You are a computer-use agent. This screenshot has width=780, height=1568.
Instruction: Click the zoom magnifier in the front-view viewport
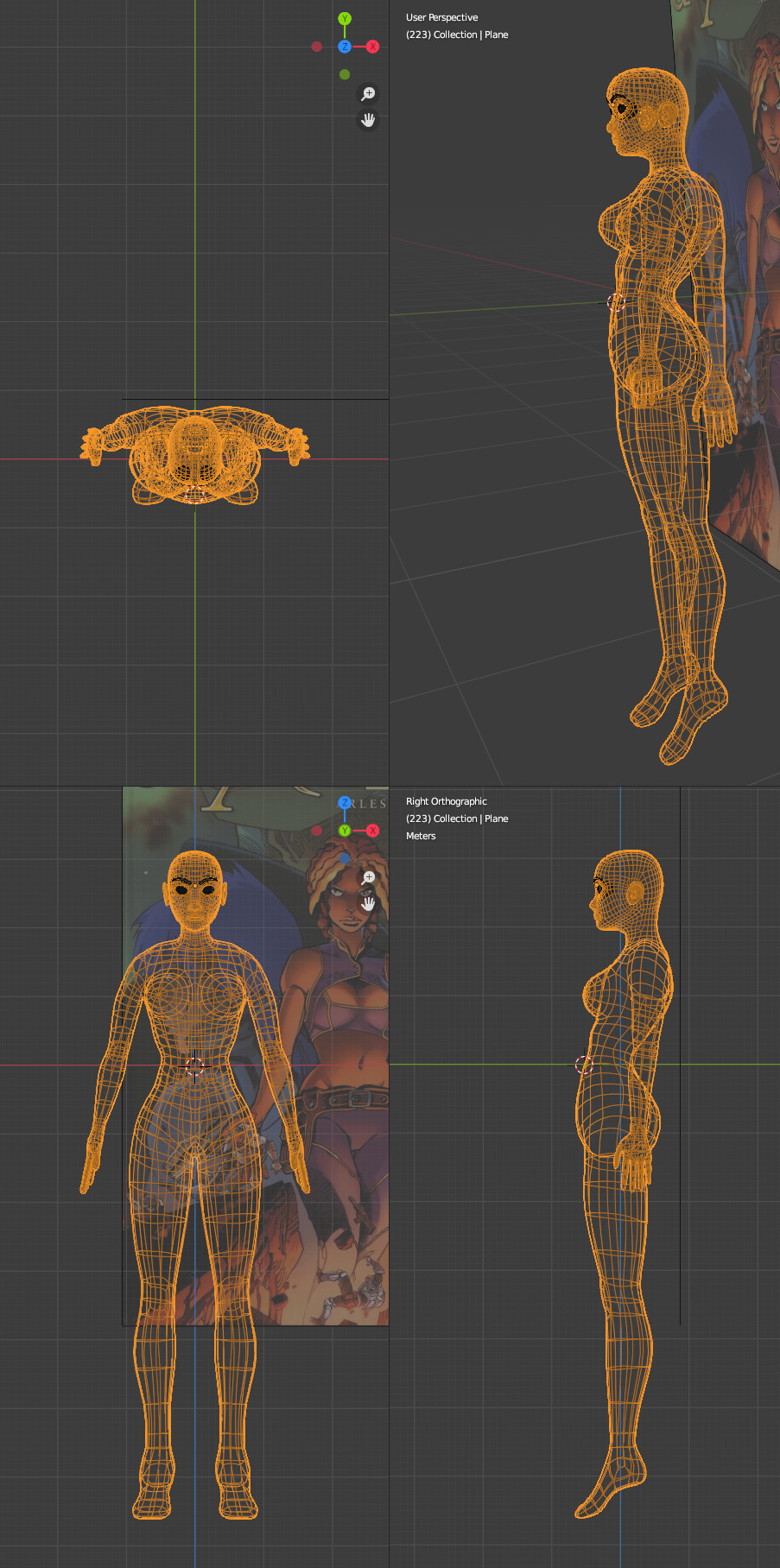(x=368, y=877)
